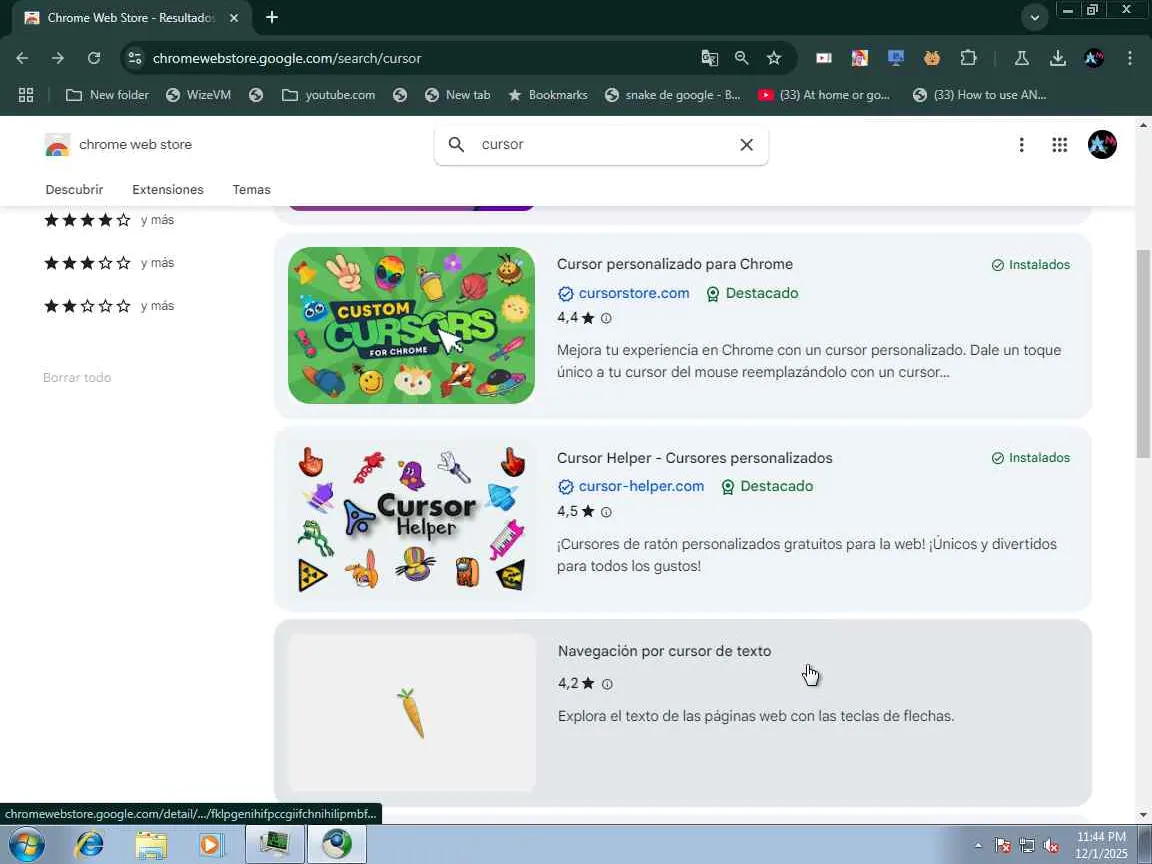Open the Google apps grid
This screenshot has width=1152, height=864.
1059,145
